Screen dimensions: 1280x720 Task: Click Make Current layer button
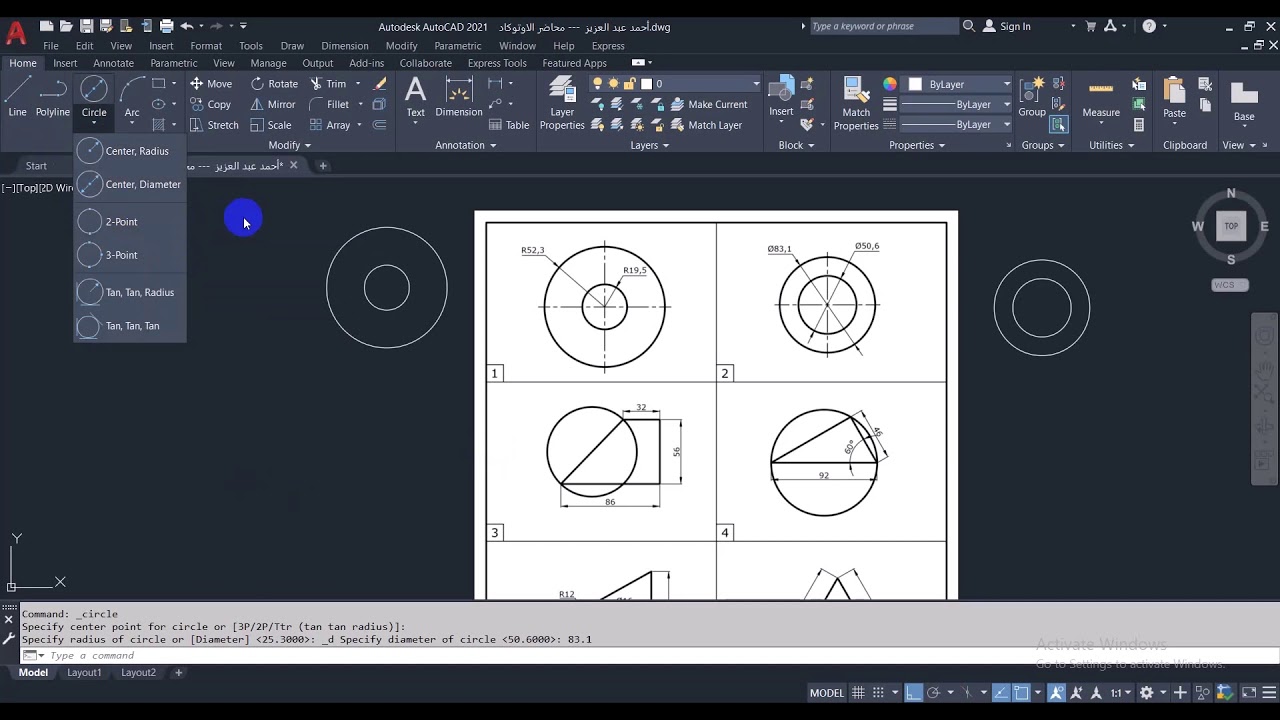(x=709, y=104)
